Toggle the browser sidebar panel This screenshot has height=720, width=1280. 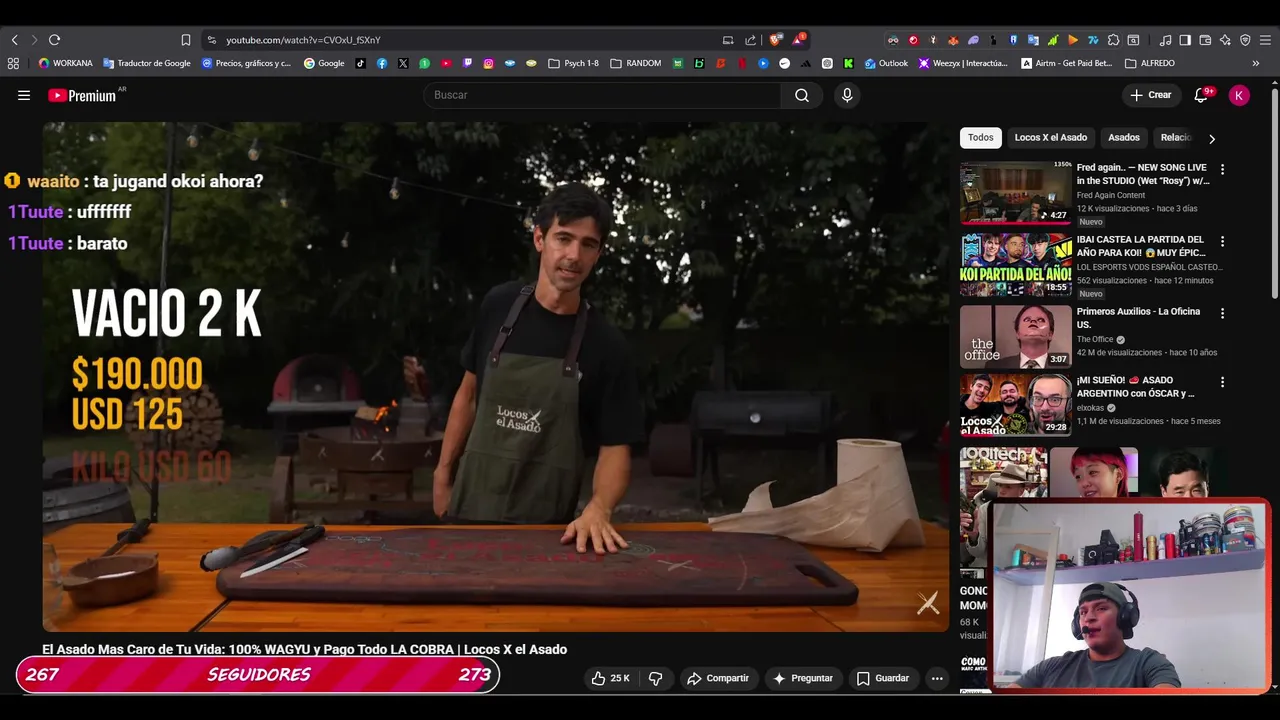(x=1185, y=40)
